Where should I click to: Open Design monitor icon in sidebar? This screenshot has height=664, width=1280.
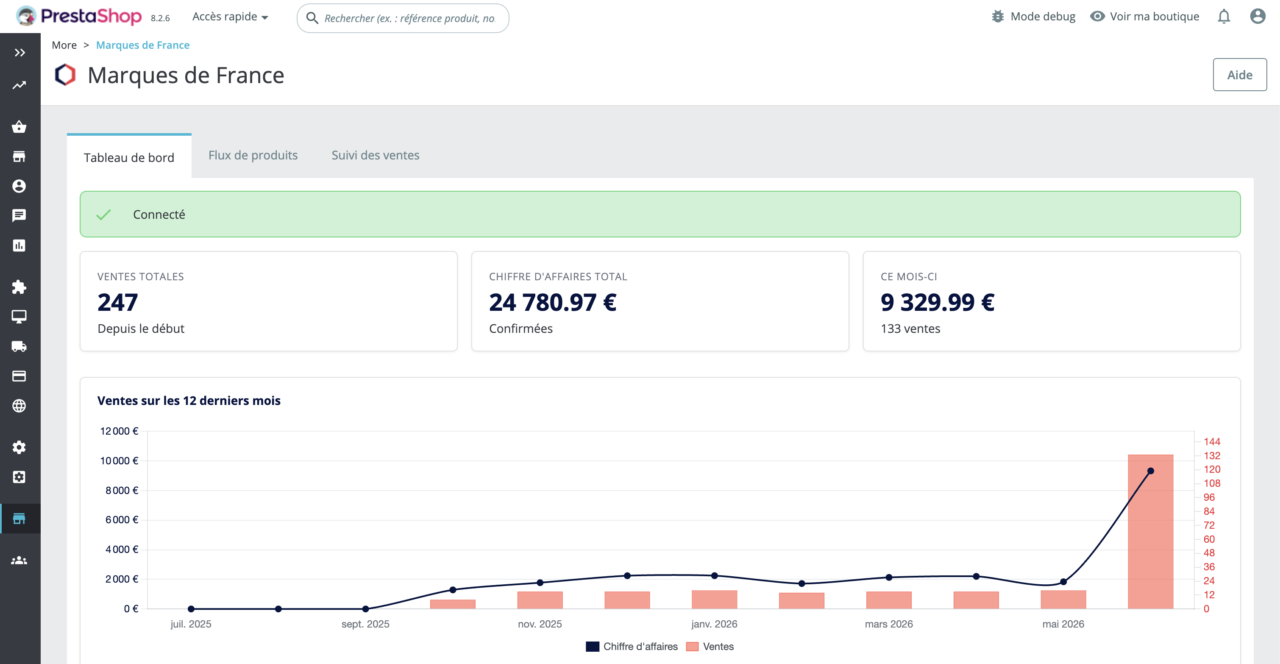19,316
